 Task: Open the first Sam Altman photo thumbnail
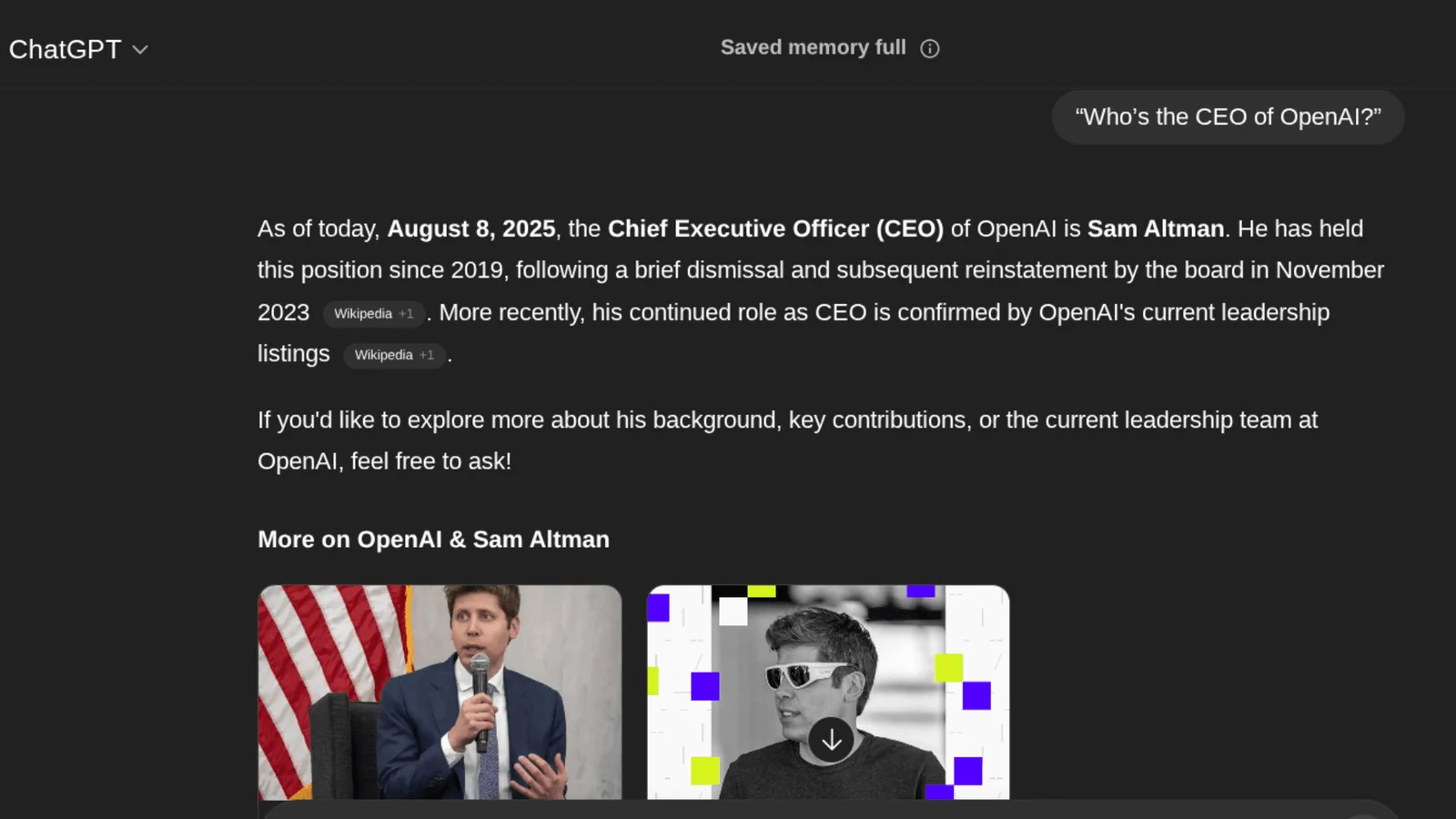pos(440,696)
